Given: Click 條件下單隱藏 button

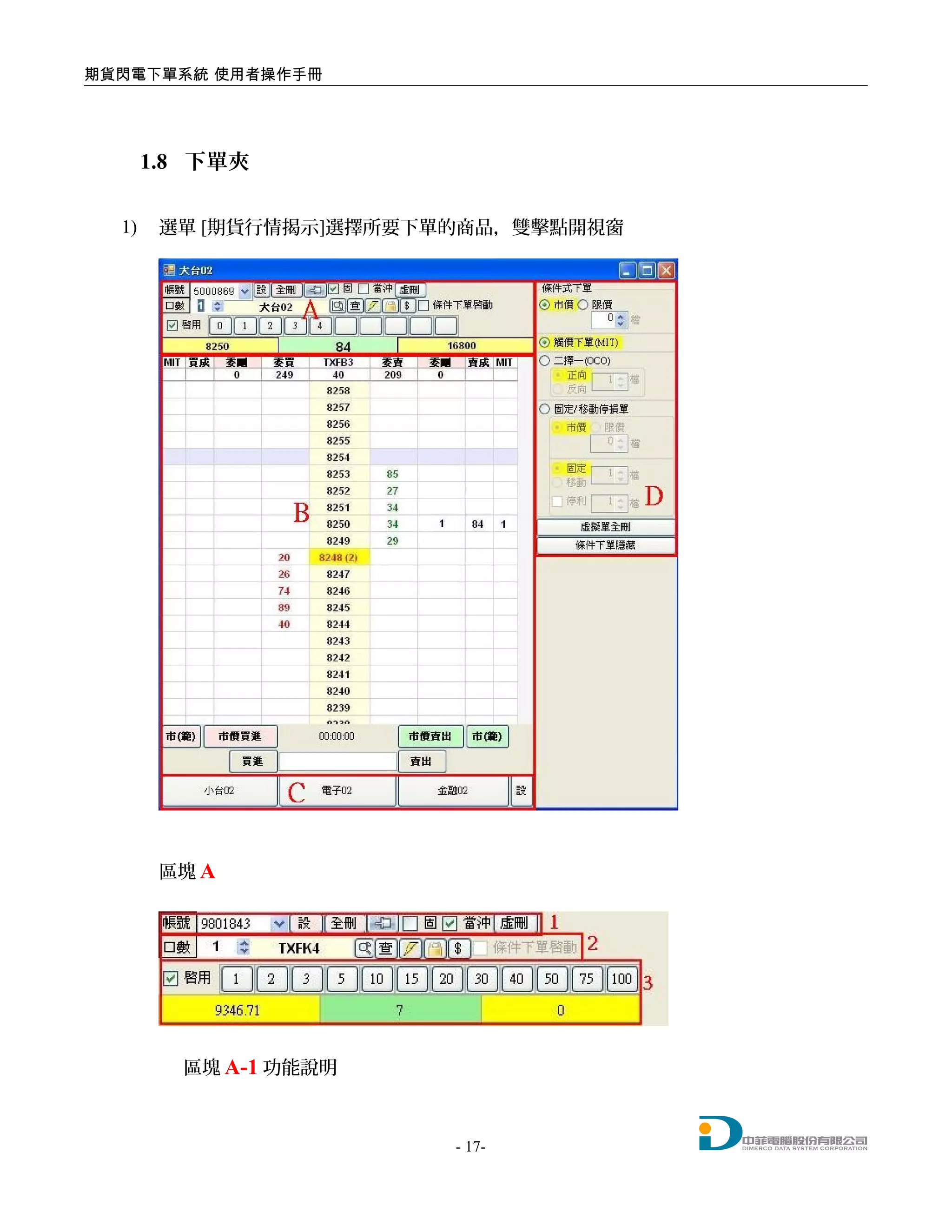Looking at the screenshot, I should [x=606, y=545].
